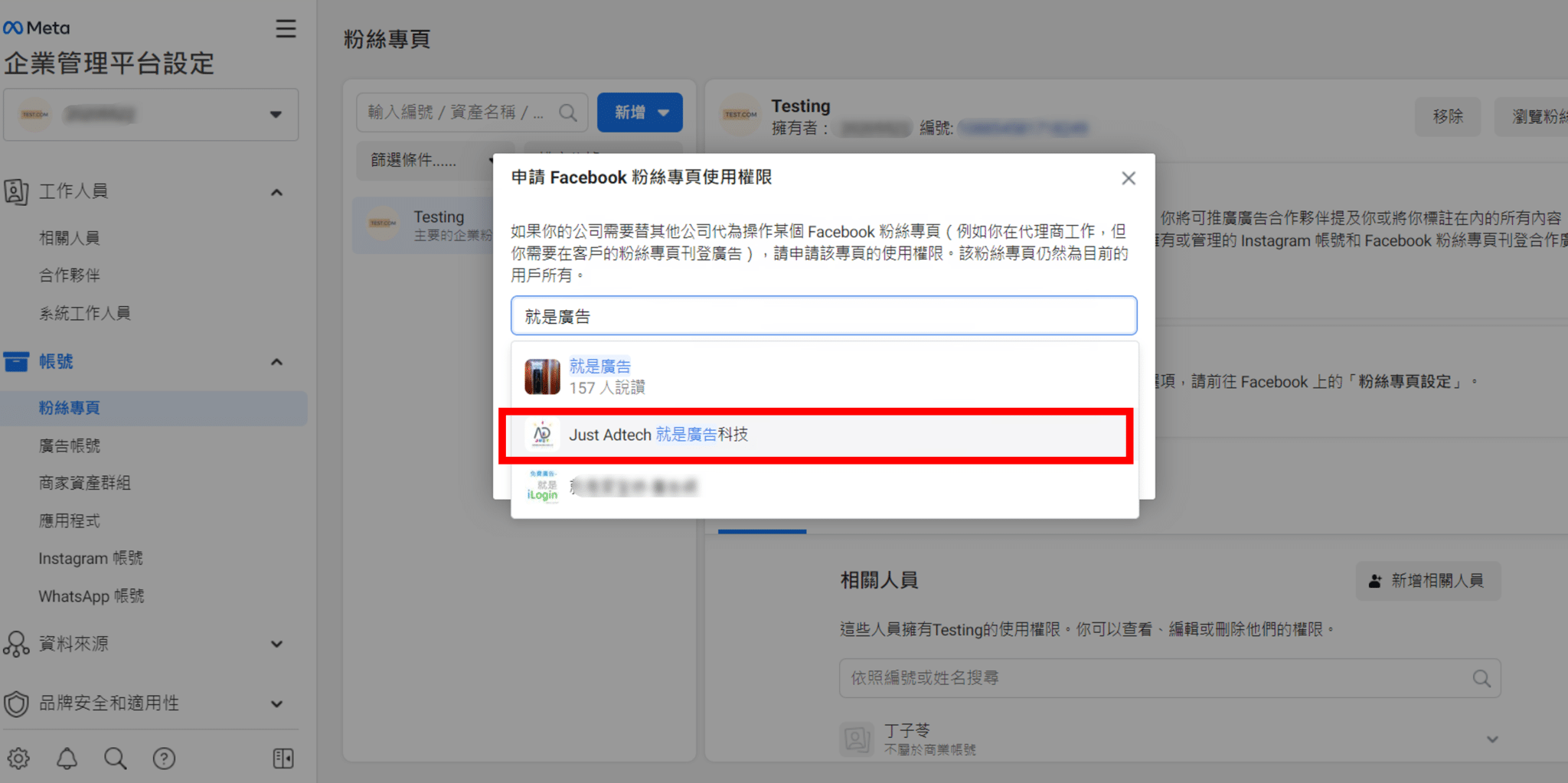Click the 品牌安全和適用性 shield icon

(16, 703)
